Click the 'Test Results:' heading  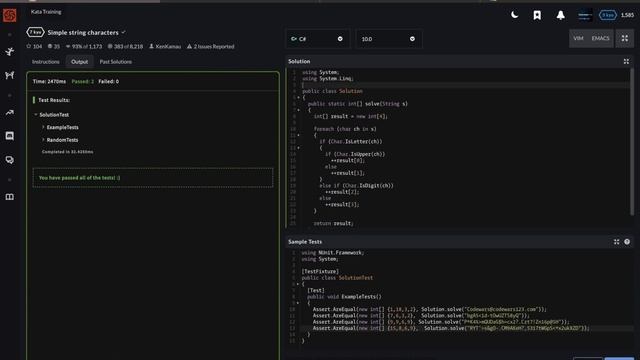[54, 100]
